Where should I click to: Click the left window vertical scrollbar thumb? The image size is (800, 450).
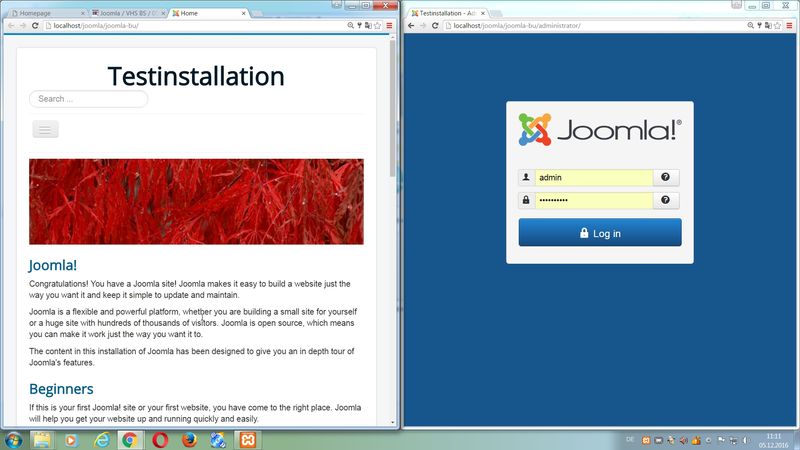[x=392, y=108]
